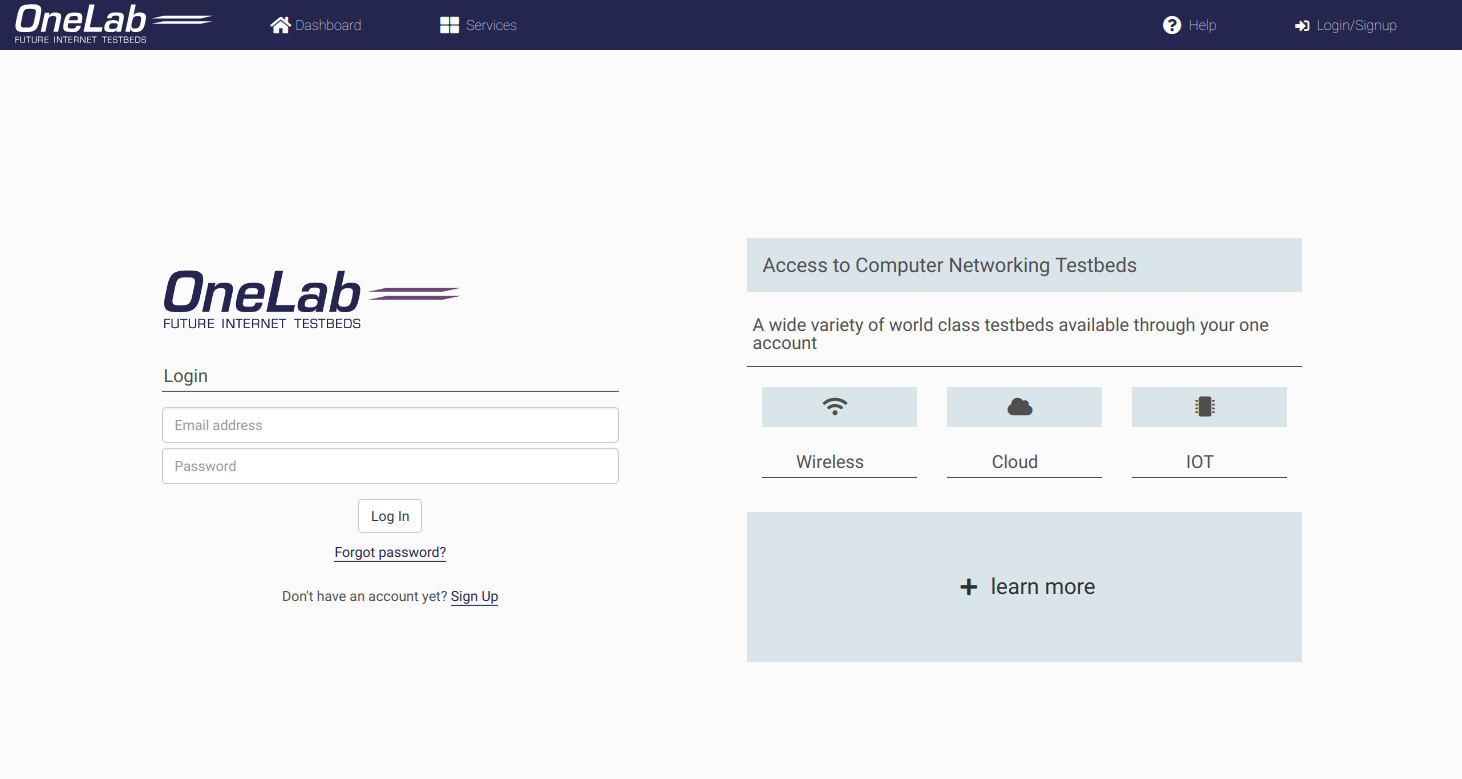Follow the Forgot password? link

coord(390,552)
